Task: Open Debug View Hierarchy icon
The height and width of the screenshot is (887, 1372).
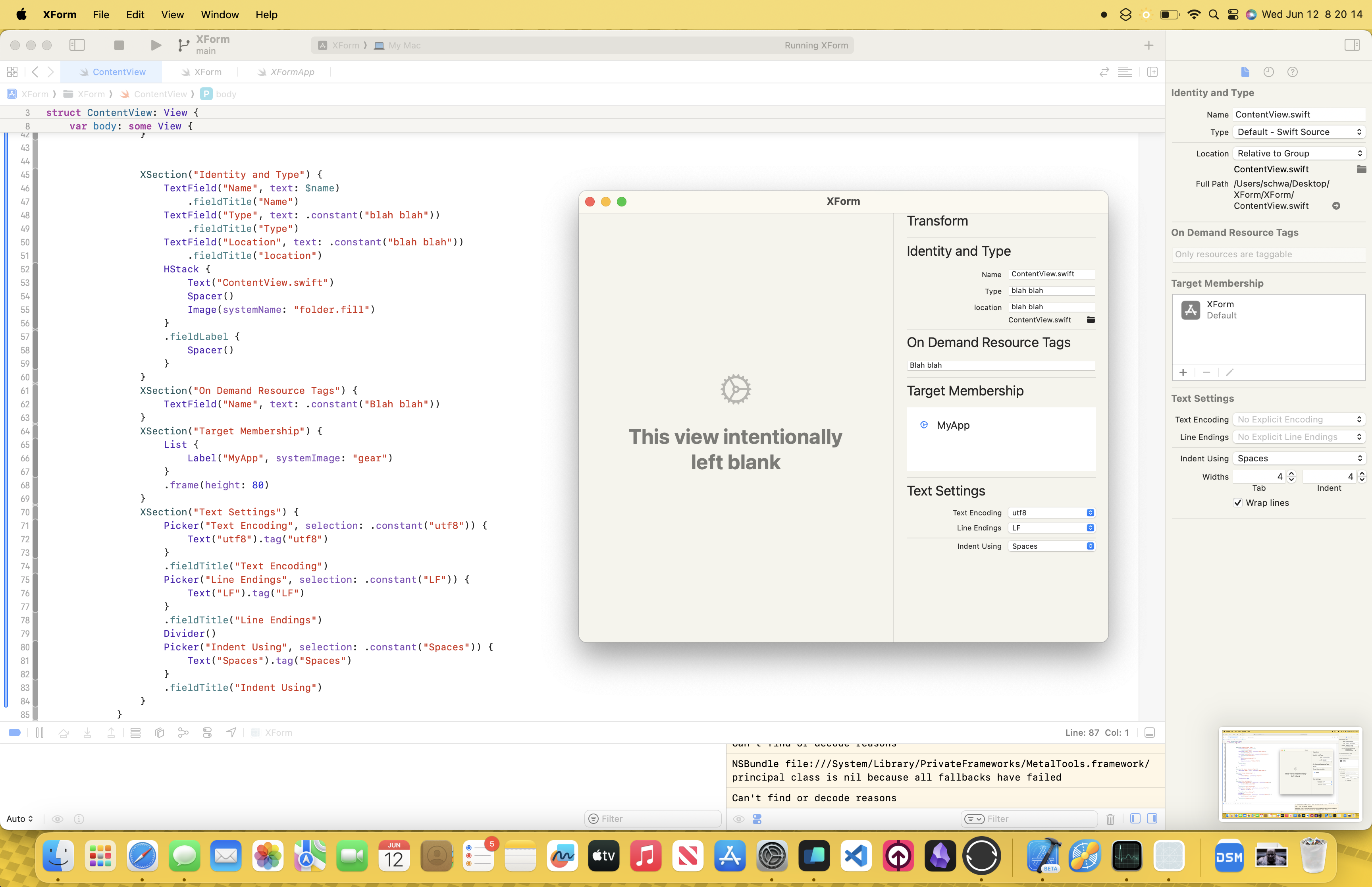Action: (x=160, y=733)
